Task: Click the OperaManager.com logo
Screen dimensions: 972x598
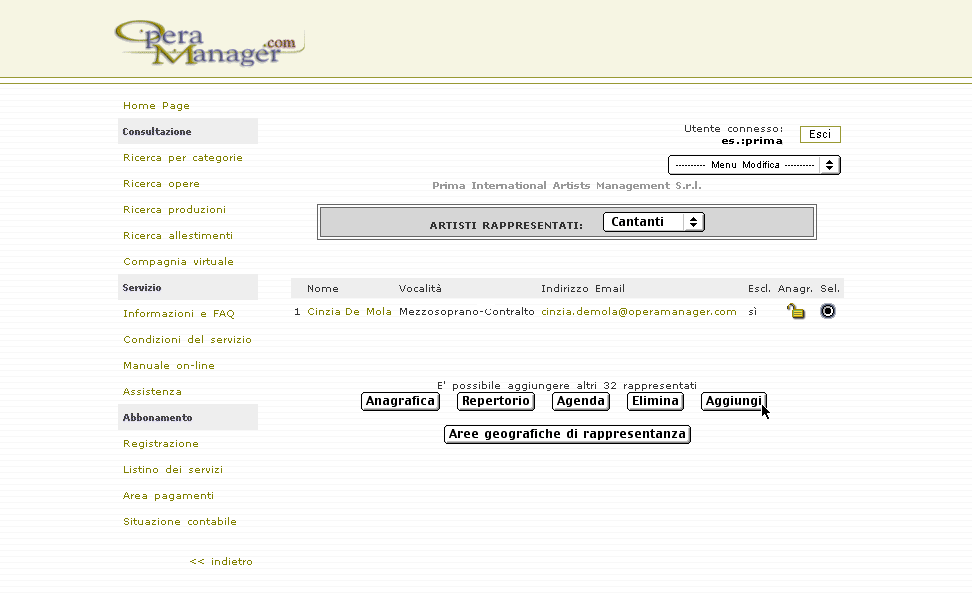Action: pyautogui.click(x=208, y=44)
